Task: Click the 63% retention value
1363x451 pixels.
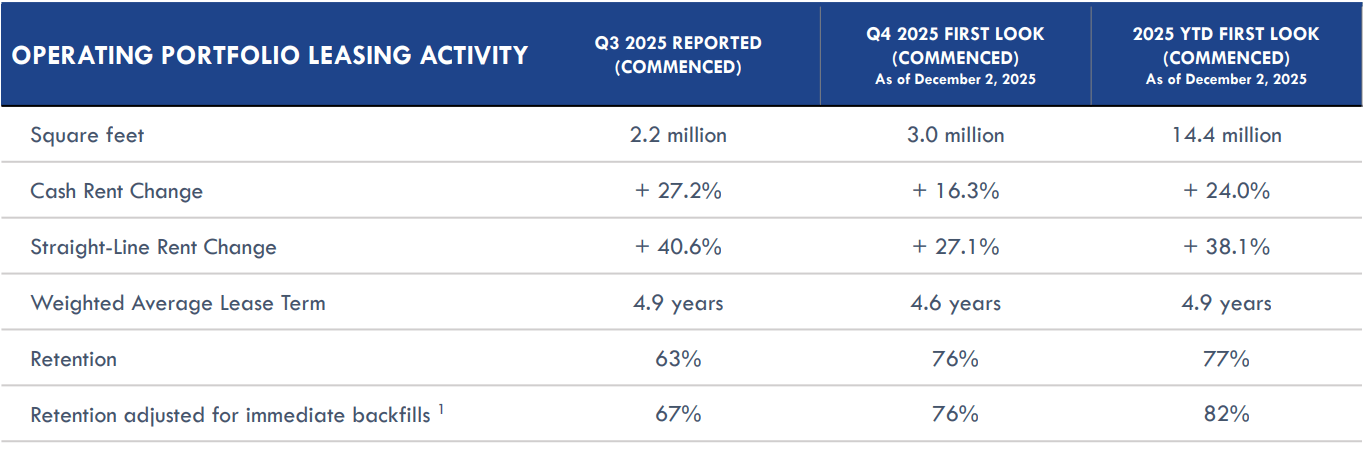Action: (678, 359)
